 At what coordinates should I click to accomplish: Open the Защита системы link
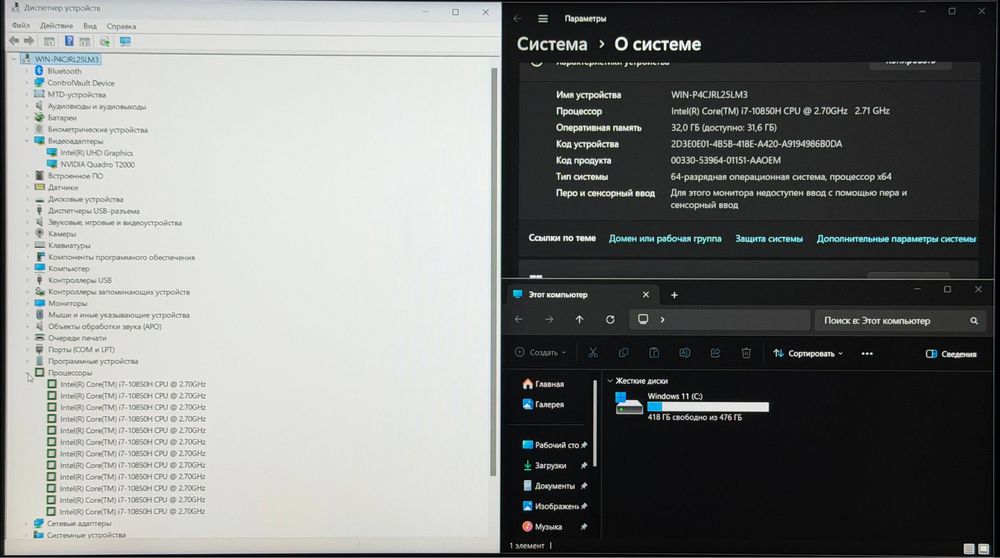pyautogui.click(x=769, y=239)
